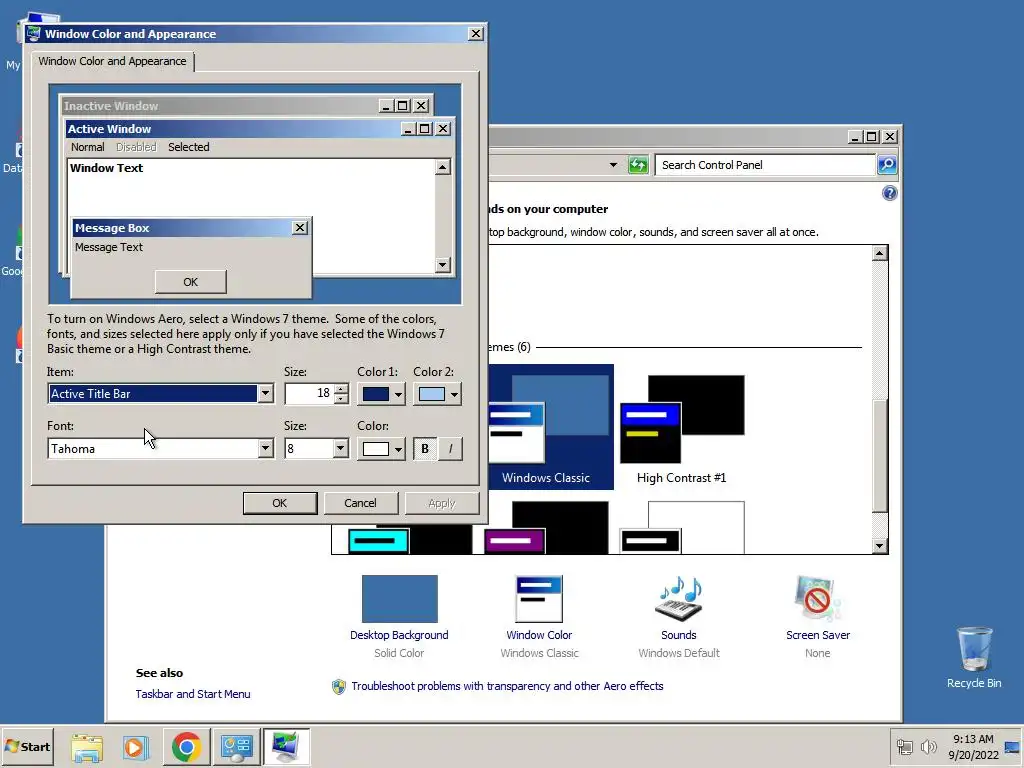This screenshot has width=1024, height=768.
Task: Select the purple high contrast theme thumbnail
Action: (x=546, y=528)
